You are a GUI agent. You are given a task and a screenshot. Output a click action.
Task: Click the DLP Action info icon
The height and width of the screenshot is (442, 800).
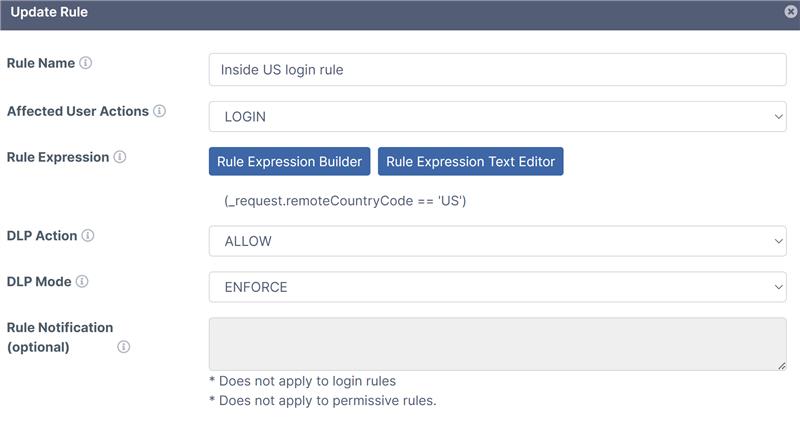(x=87, y=236)
